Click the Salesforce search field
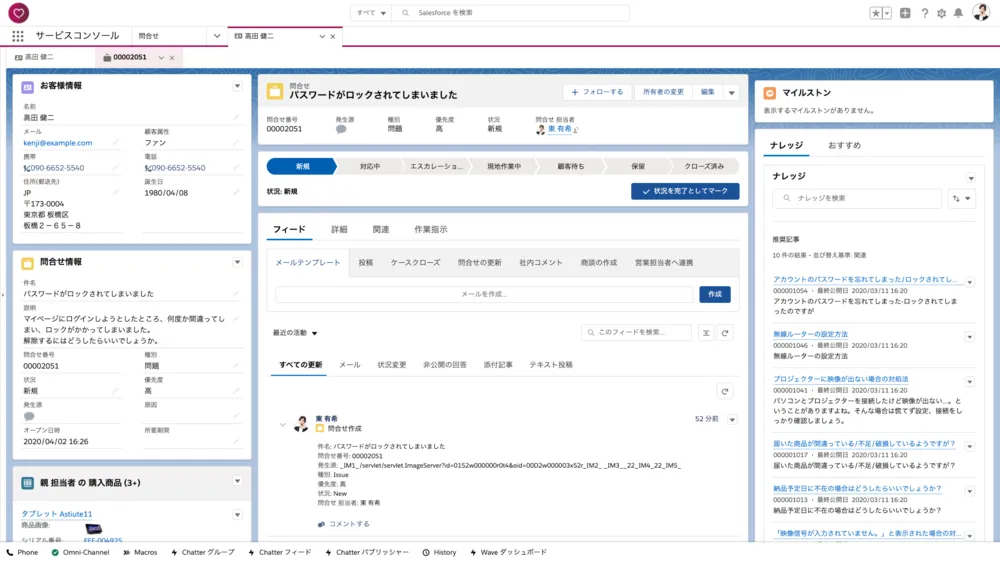Viewport: 1000px width, 563px height. click(512, 13)
